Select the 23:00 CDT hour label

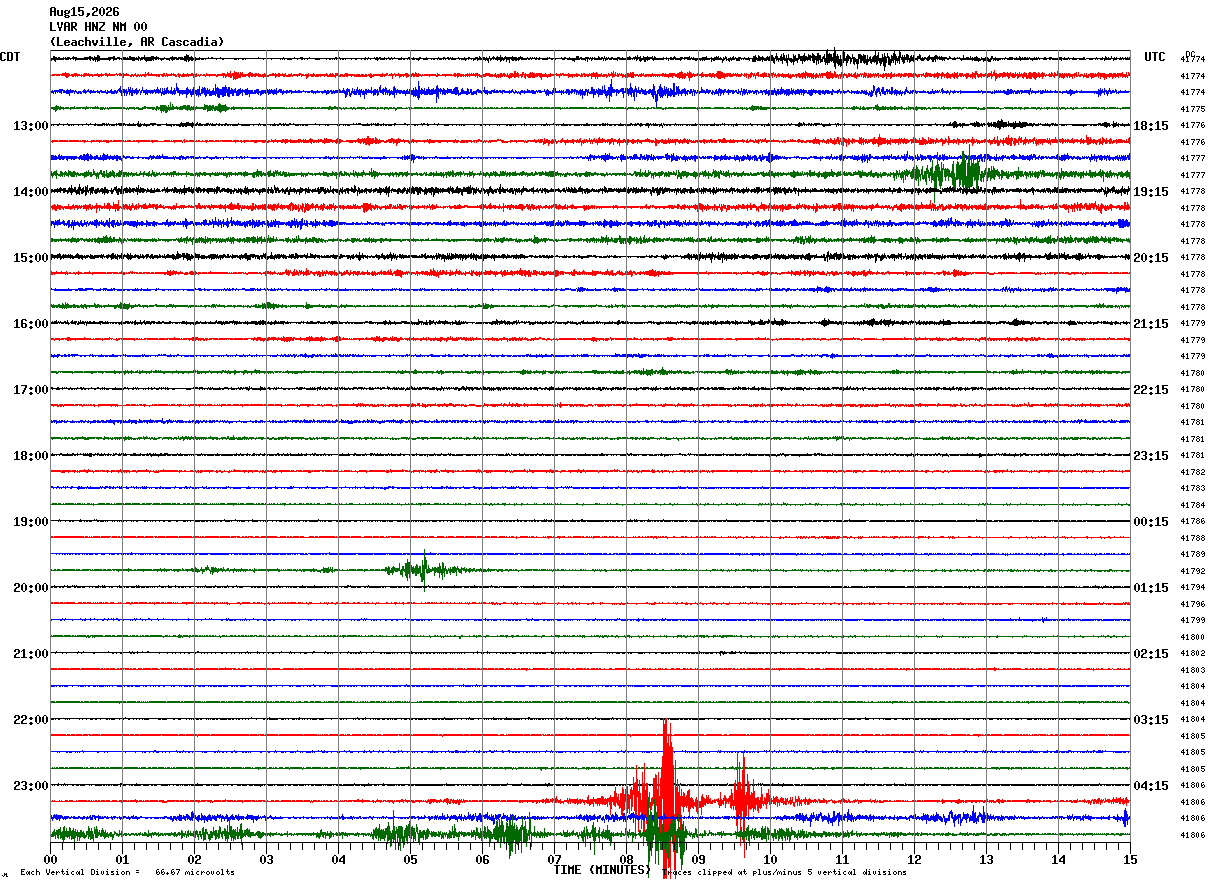point(30,785)
